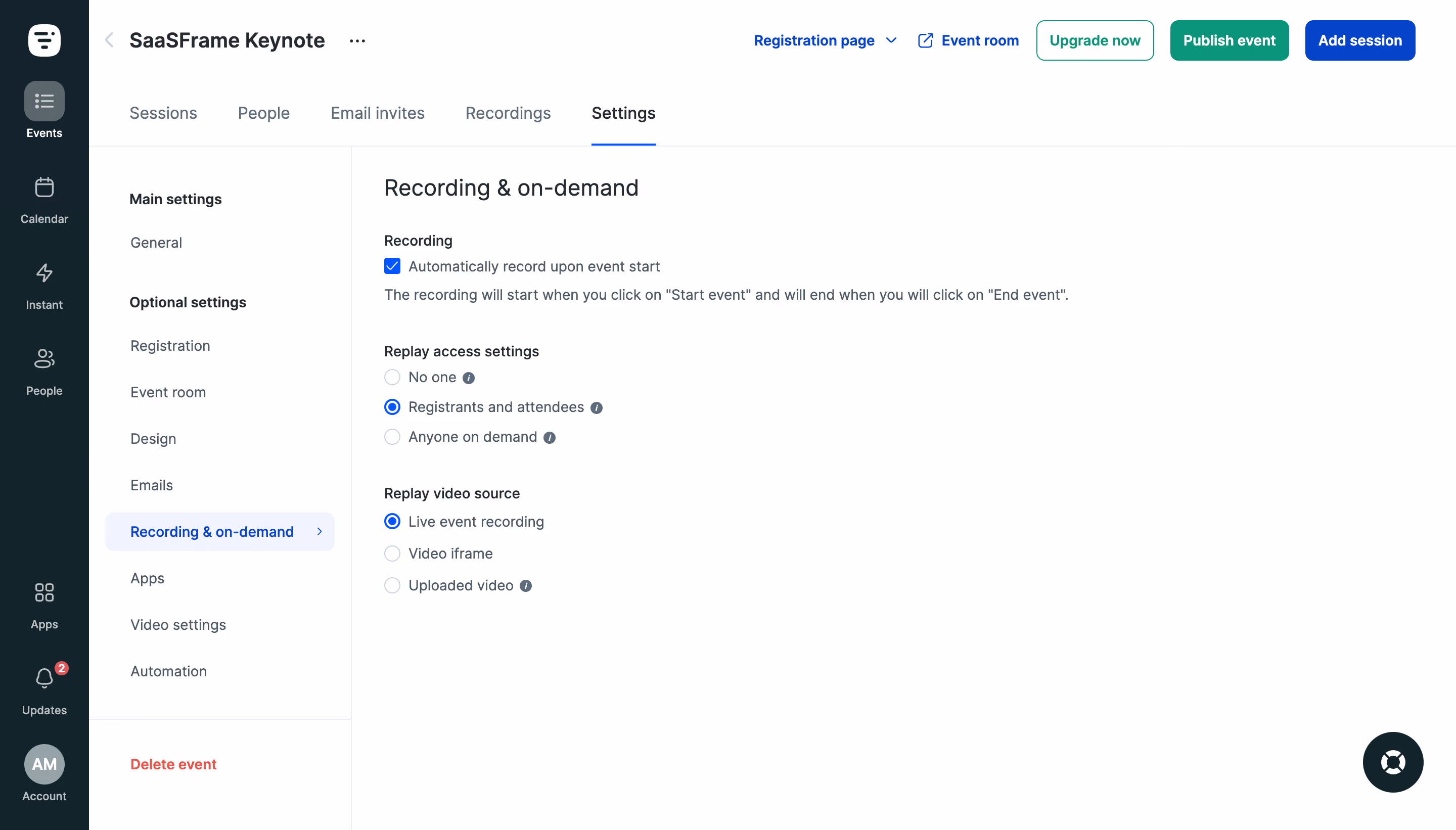Open General under Main settings
Screen dimensions: 1456x830
tap(156, 242)
